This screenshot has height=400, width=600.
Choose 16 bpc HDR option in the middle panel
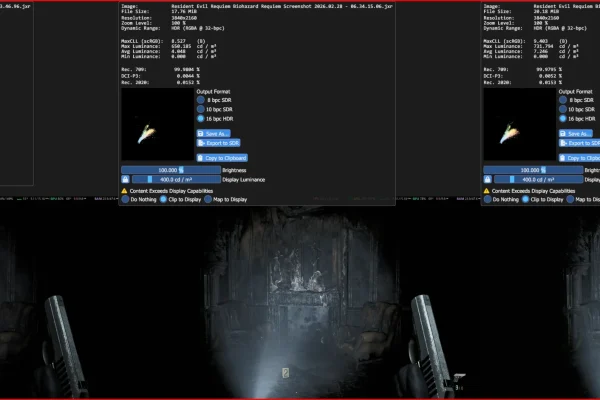point(201,119)
